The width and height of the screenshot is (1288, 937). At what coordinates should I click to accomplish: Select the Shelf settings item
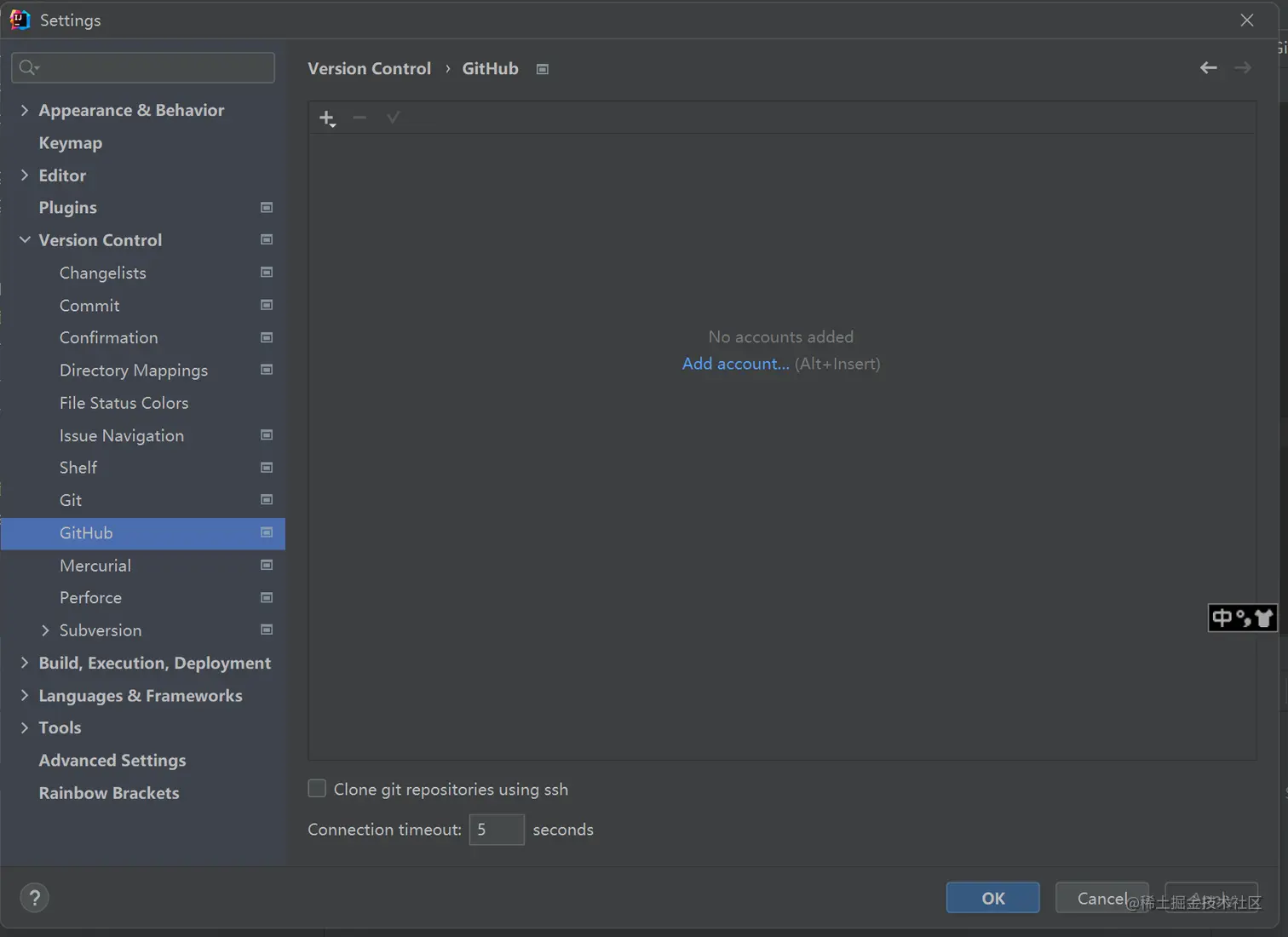(78, 468)
